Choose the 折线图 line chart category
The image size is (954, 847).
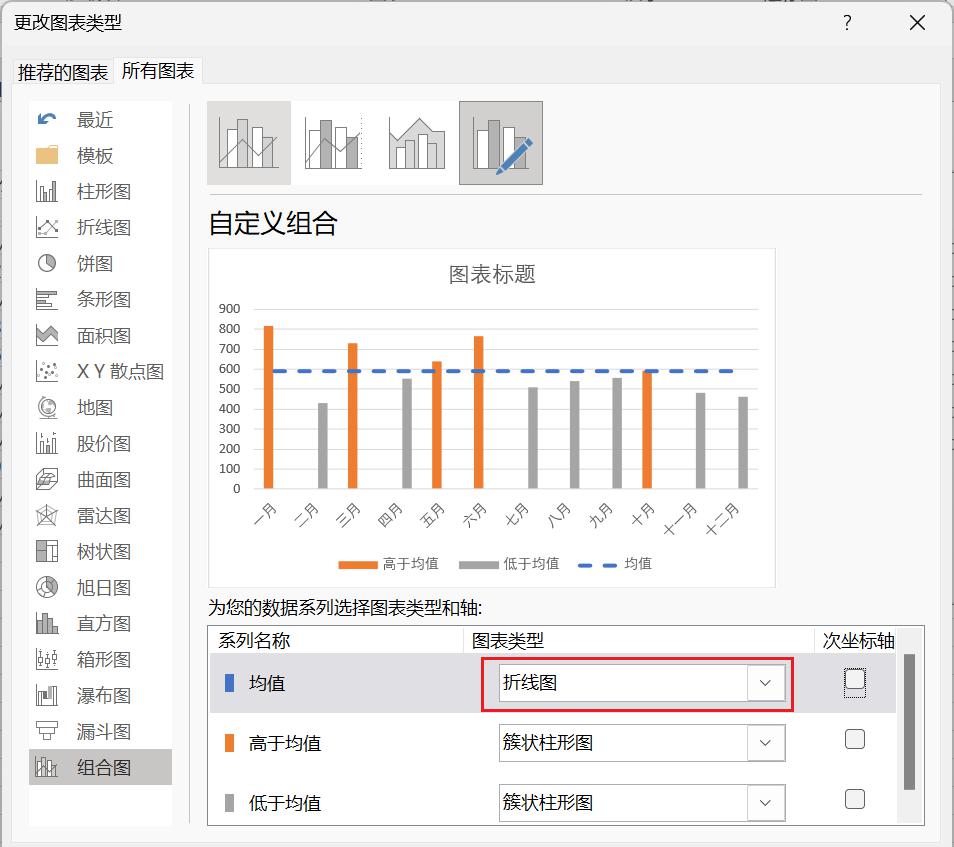click(x=100, y=227)
